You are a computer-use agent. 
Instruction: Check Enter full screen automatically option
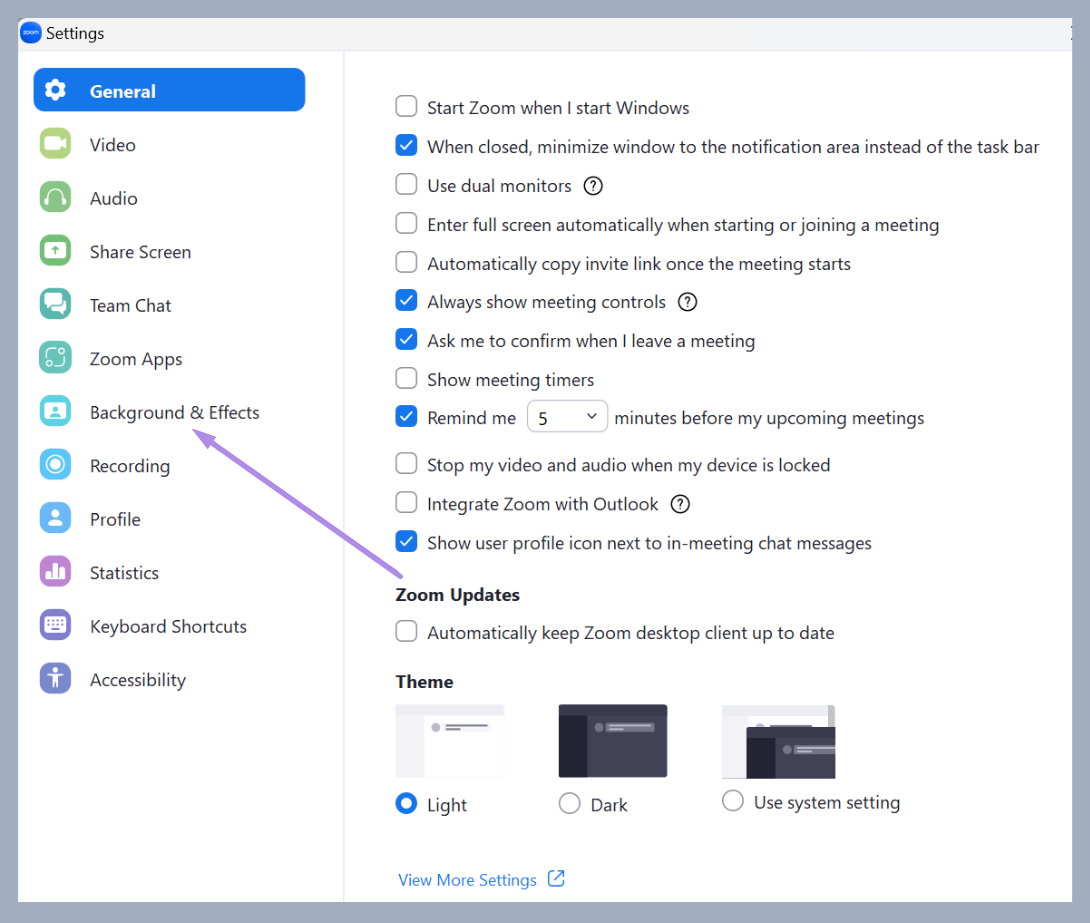coord(406,223)
